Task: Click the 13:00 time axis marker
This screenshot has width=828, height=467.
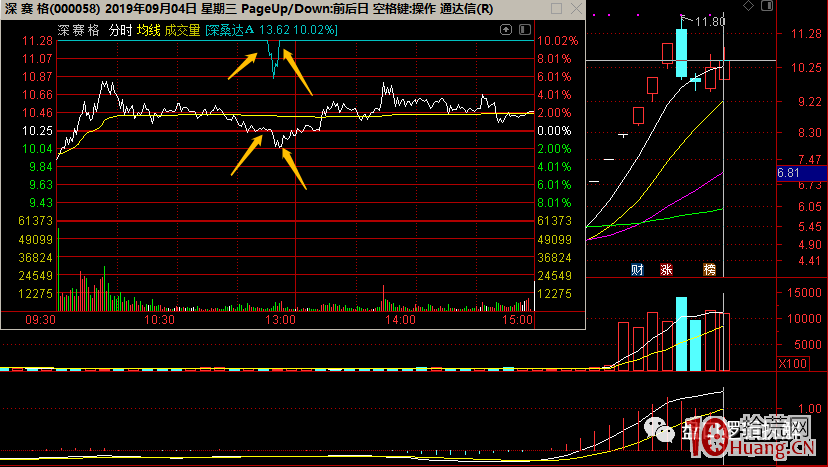Action: click(x=280, y=320)
